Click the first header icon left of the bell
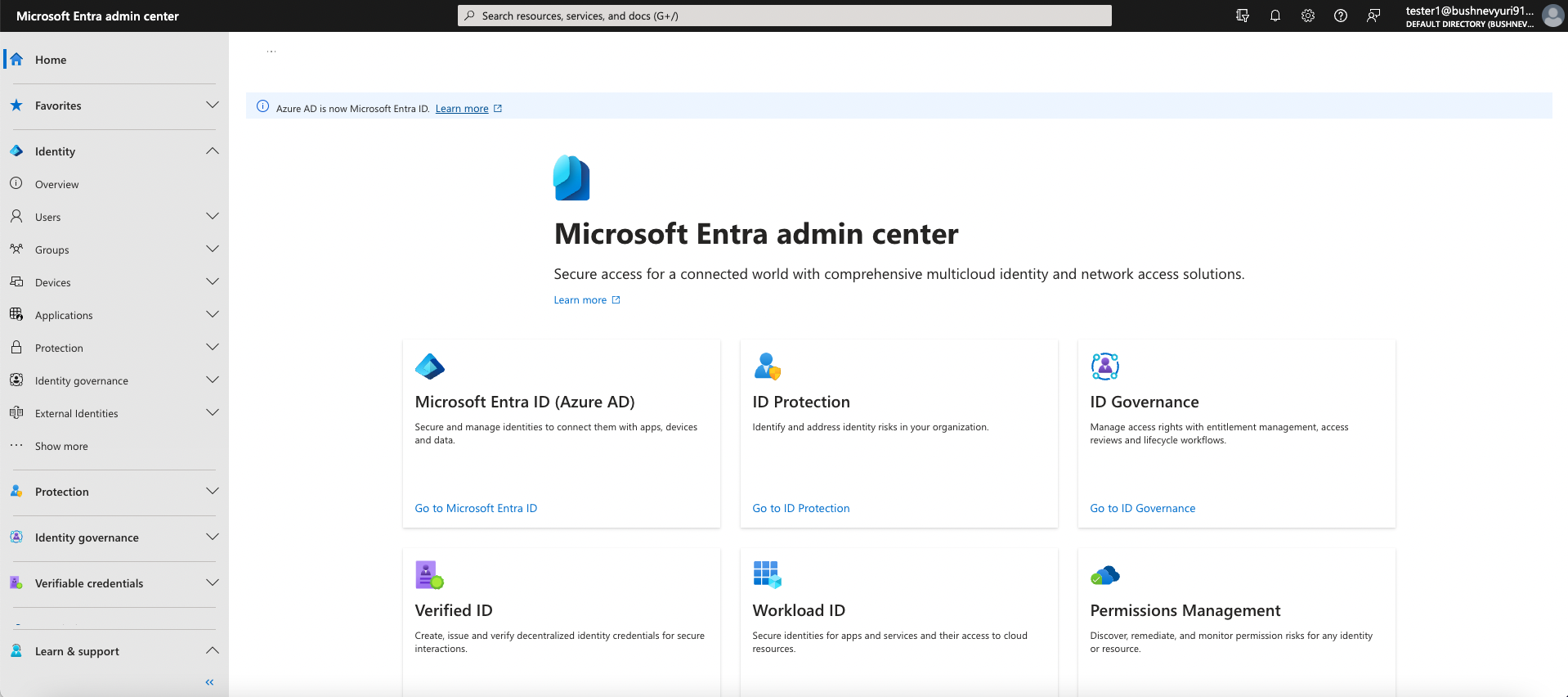 click(x=1243, y=16)
